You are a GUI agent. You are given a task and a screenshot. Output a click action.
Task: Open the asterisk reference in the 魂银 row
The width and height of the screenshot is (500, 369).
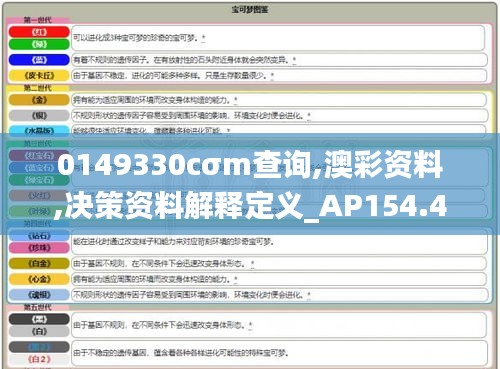click(x=309, y=295)
